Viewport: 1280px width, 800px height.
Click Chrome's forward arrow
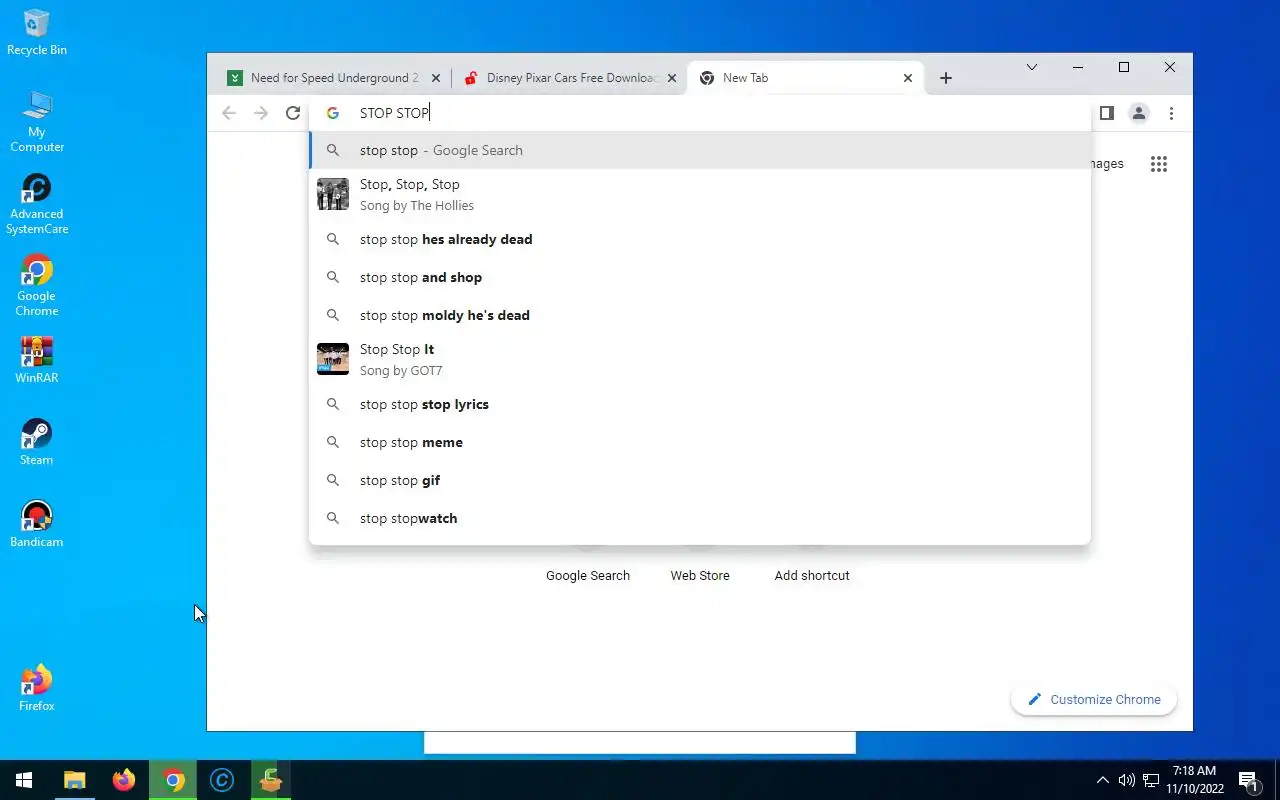point(261,113)
